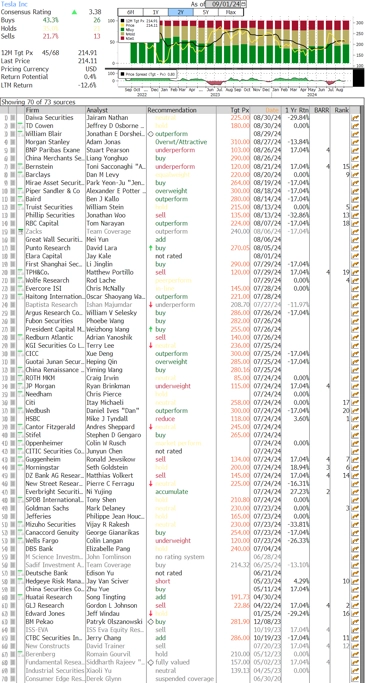Image resolution: width=365 pixels, height=683 pixels.
Task: Open the report document icon beside Bernstein
Action: point(20,166)
